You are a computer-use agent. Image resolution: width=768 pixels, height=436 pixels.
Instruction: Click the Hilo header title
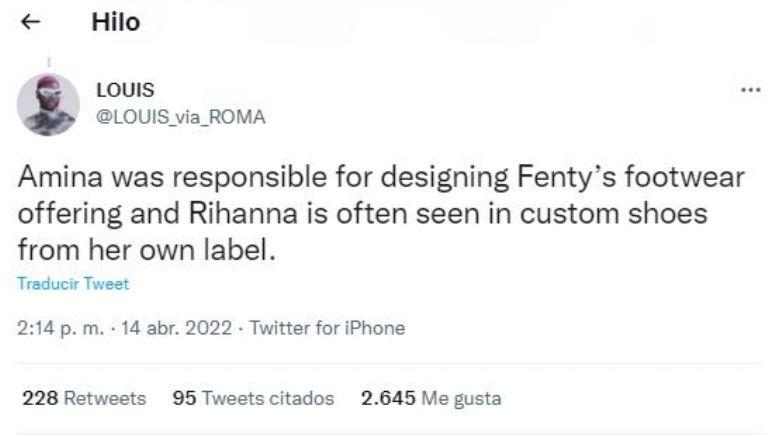116,23
